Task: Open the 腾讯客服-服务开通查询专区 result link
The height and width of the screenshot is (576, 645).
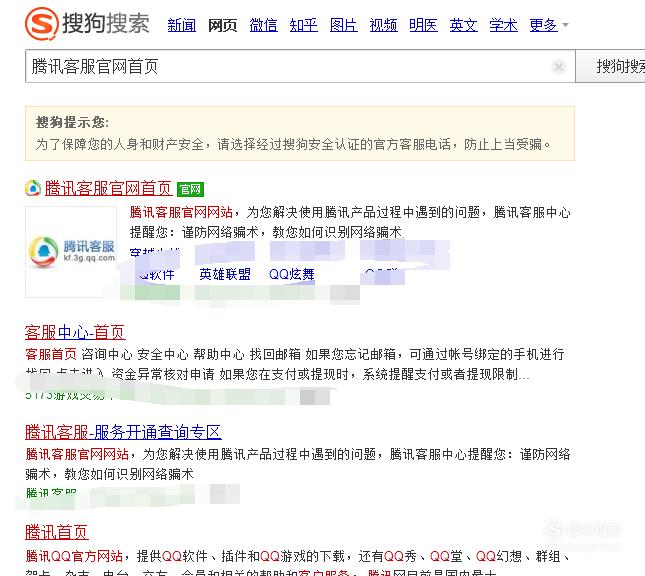Action: coord(123,432)
